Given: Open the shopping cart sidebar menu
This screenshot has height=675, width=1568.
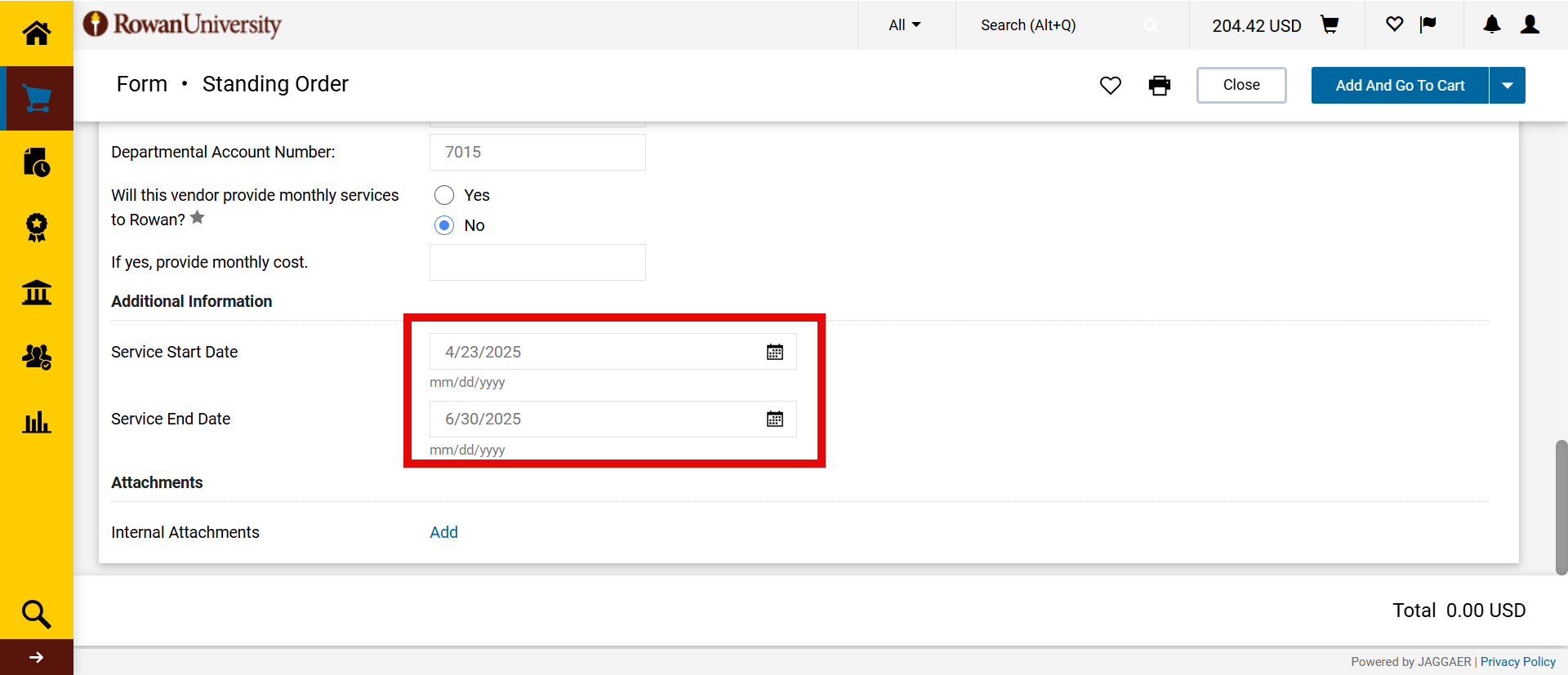Looking at the screenshot, I should pyautogui.click(x=36, y=98).
